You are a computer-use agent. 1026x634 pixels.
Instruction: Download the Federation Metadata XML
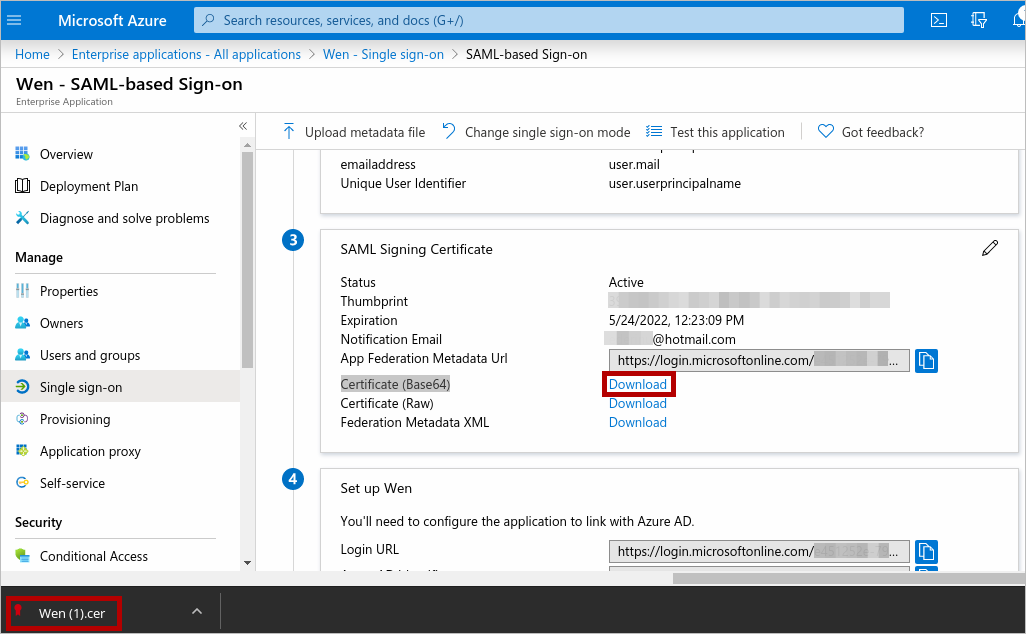(x=638, y=422)
